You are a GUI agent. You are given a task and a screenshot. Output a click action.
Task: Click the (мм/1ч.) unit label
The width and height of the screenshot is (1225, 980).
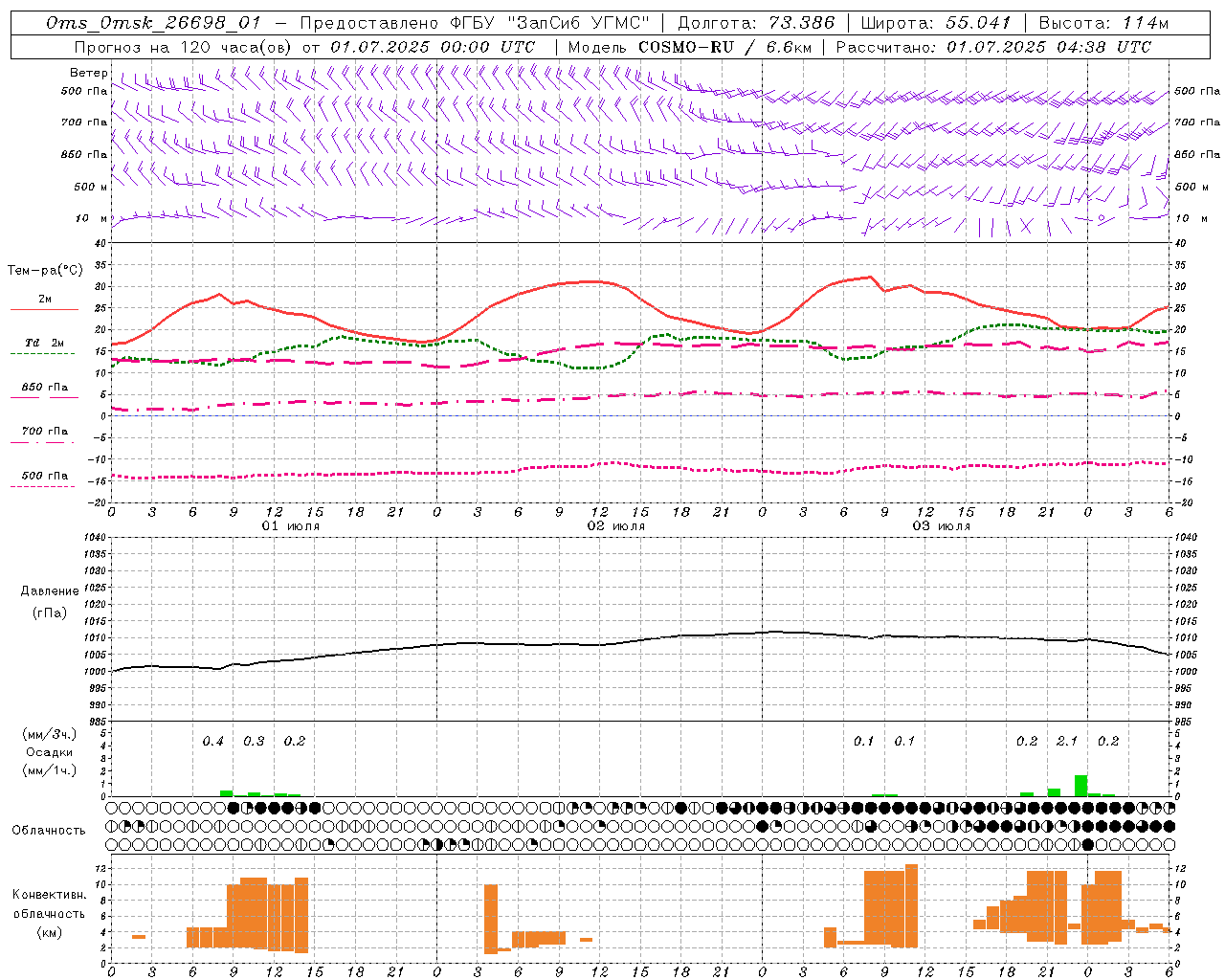[x=49, y=770]
